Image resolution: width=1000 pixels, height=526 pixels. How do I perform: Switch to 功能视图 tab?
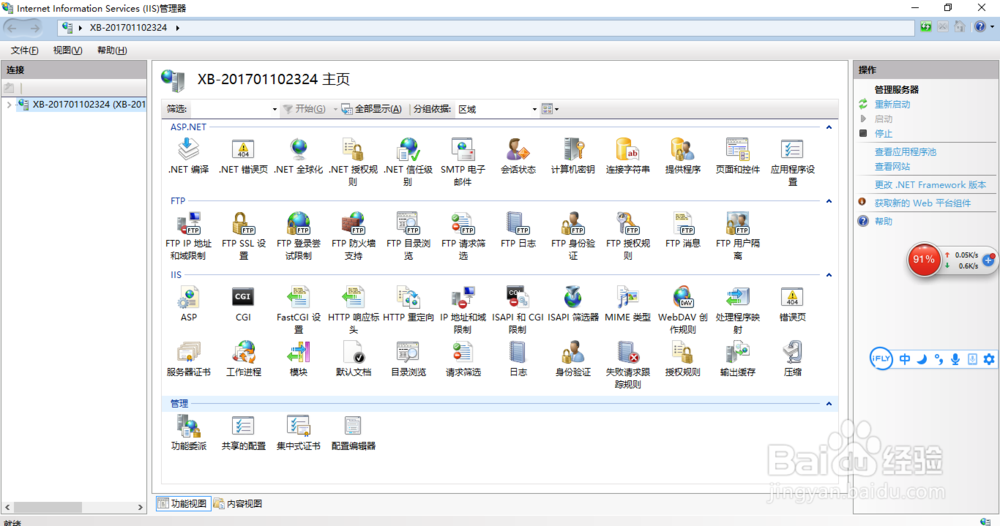click(183, 504)
